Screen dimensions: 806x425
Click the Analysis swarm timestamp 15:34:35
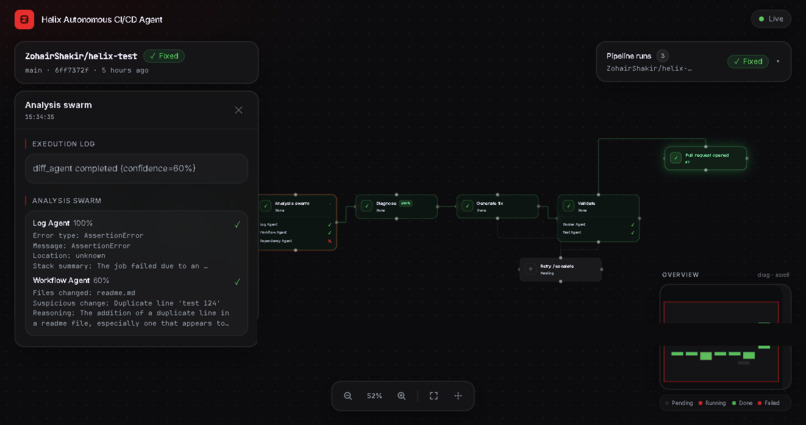click(40, 117)
